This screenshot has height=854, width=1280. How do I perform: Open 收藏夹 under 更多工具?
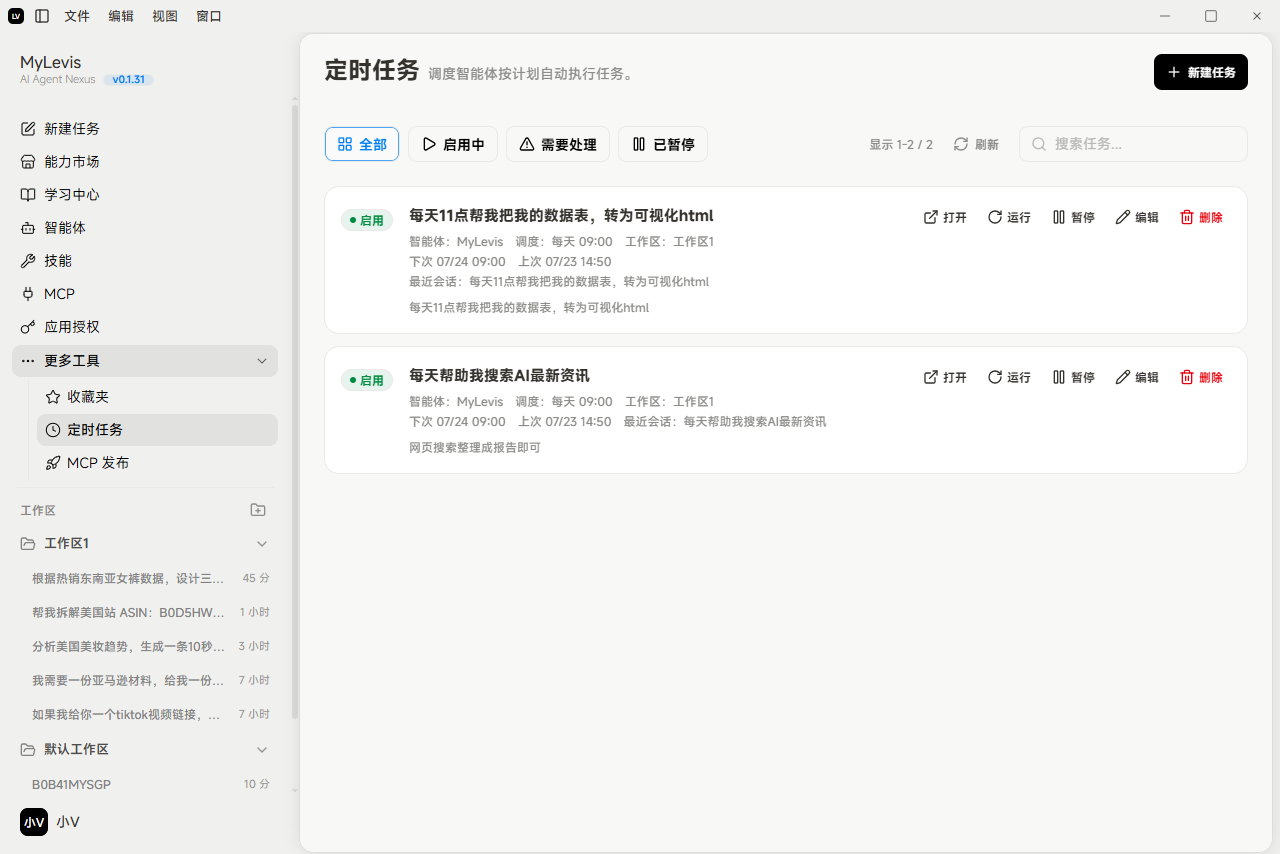(x=157, y=397)
